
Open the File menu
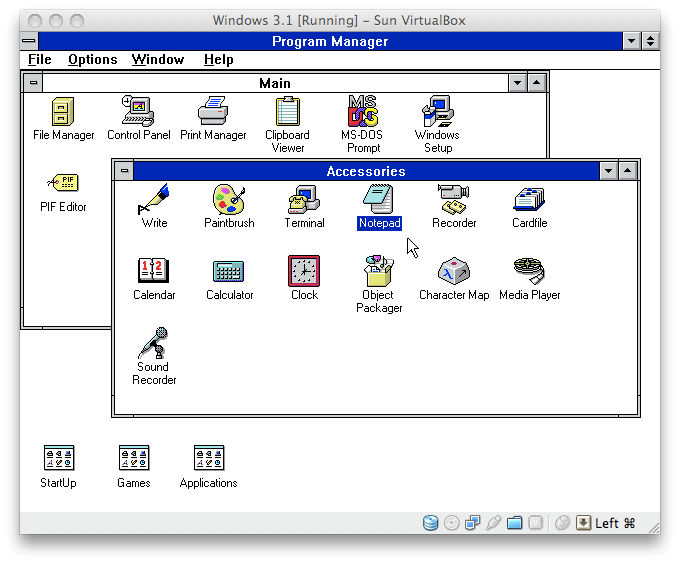coord(39,59)
